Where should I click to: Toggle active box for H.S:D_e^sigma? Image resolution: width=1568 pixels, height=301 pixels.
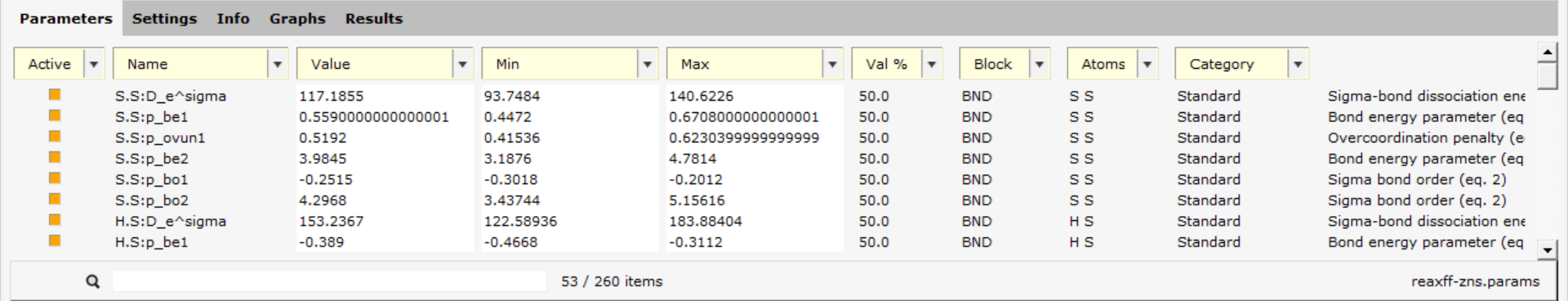[x=55, y=220]
